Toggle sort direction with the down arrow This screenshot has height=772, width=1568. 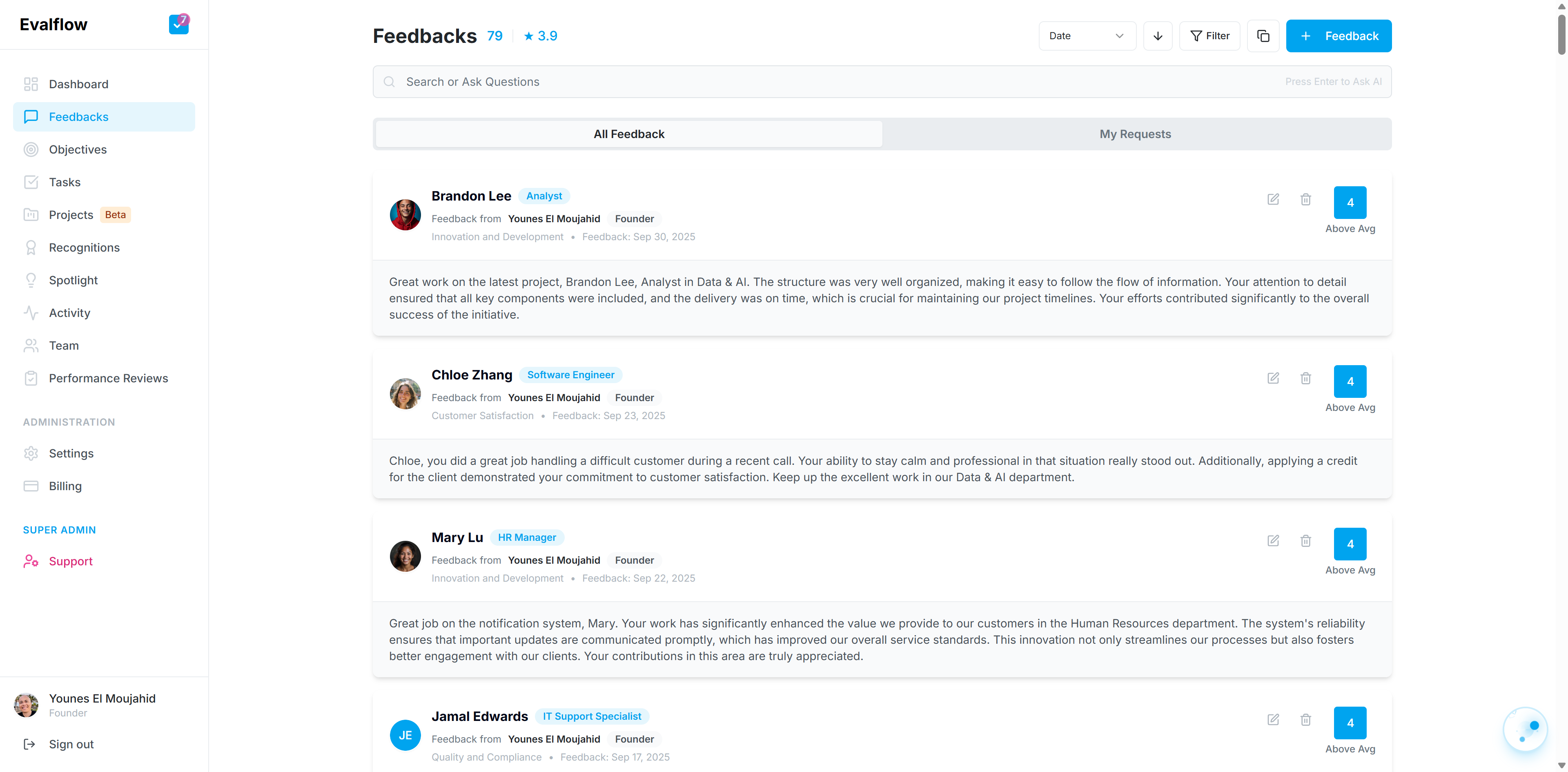coord(1158,36)
